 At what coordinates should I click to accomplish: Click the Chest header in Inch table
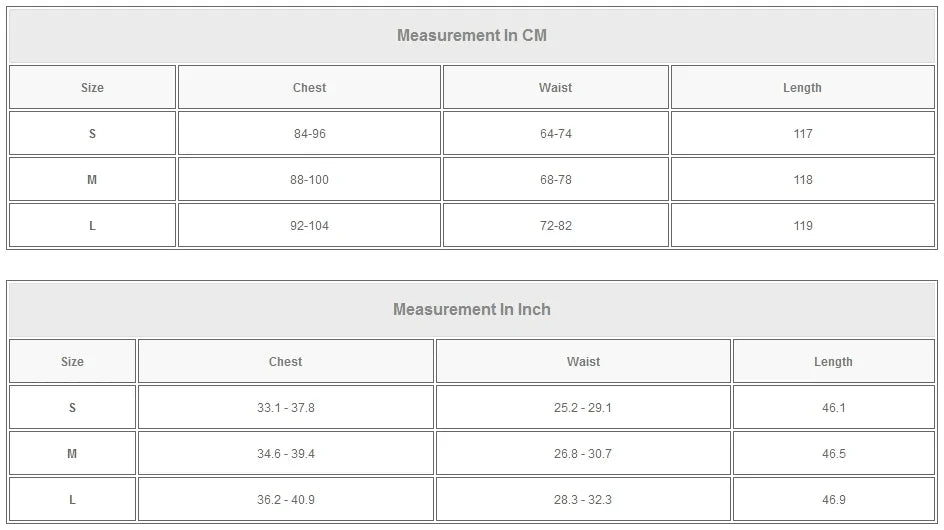tap(285, 362)
